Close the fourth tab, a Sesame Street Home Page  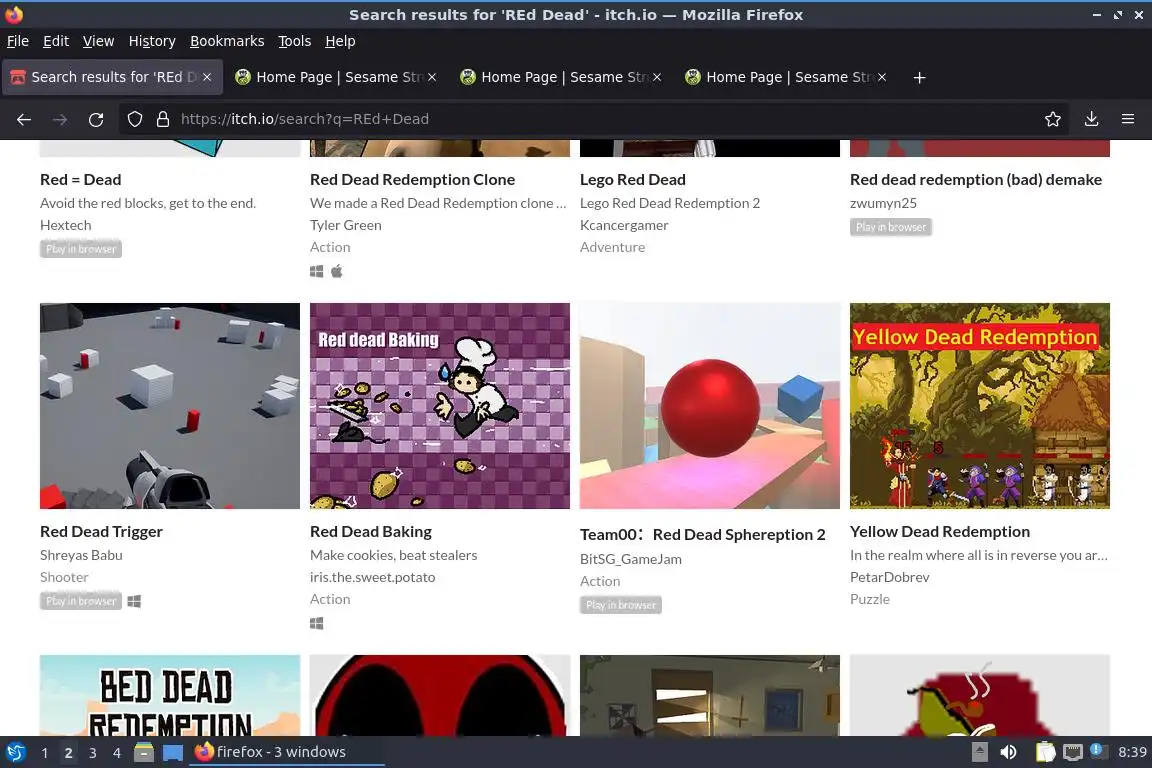[882, 77]
